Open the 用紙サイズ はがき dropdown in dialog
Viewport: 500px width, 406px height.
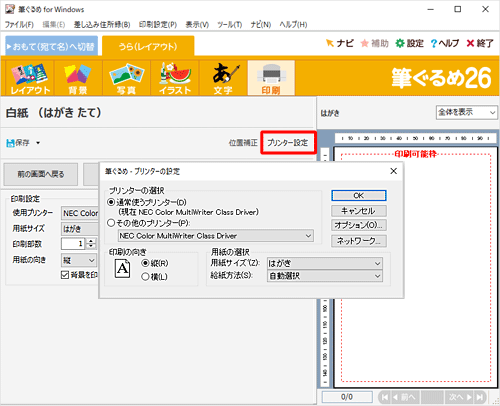pyautogui.click(x=325, y=263)
